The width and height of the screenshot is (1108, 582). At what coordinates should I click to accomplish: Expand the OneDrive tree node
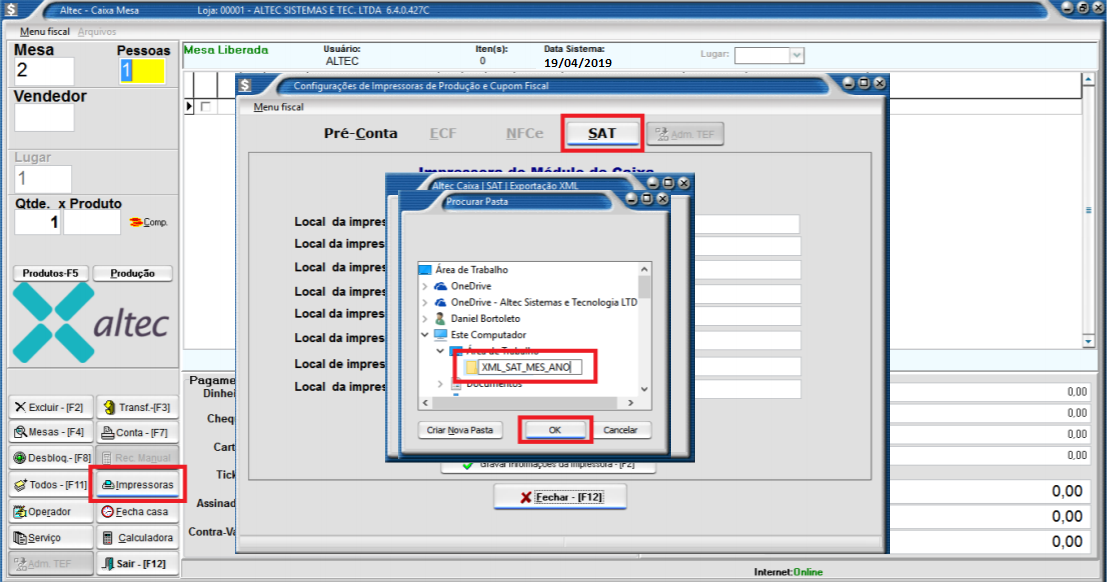(425, 286)
